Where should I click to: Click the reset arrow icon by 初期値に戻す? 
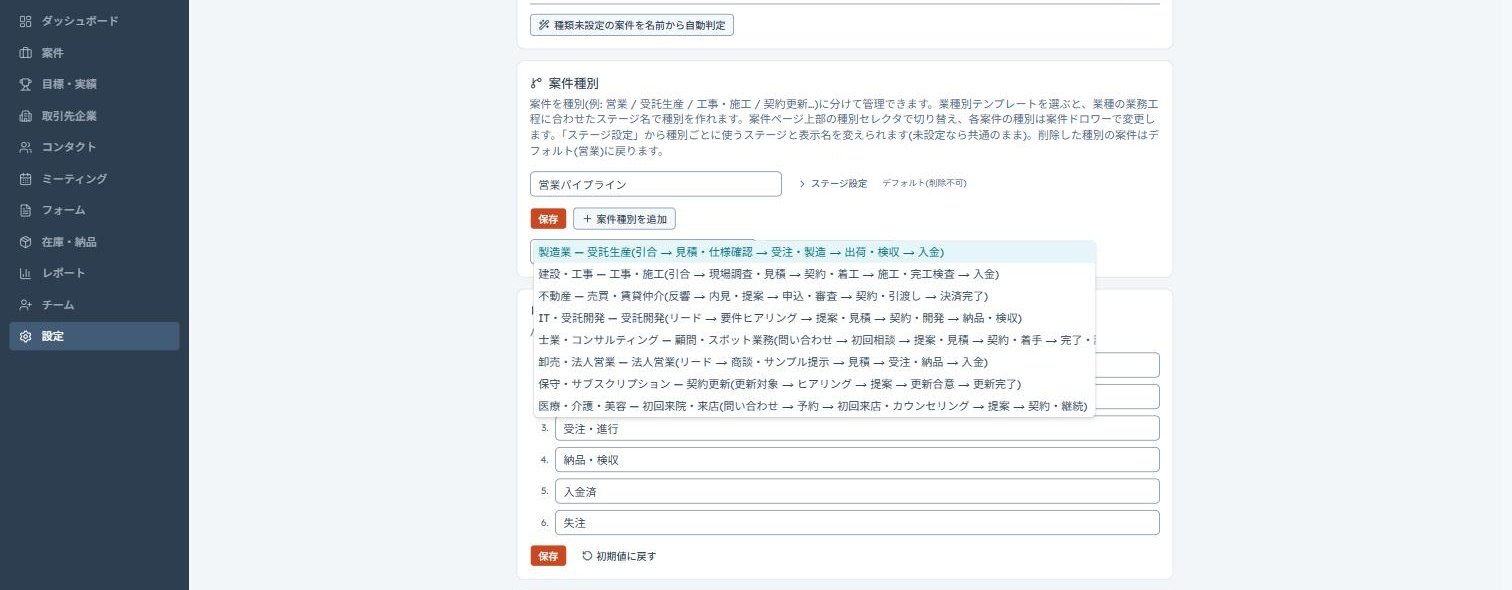point(587,556)
